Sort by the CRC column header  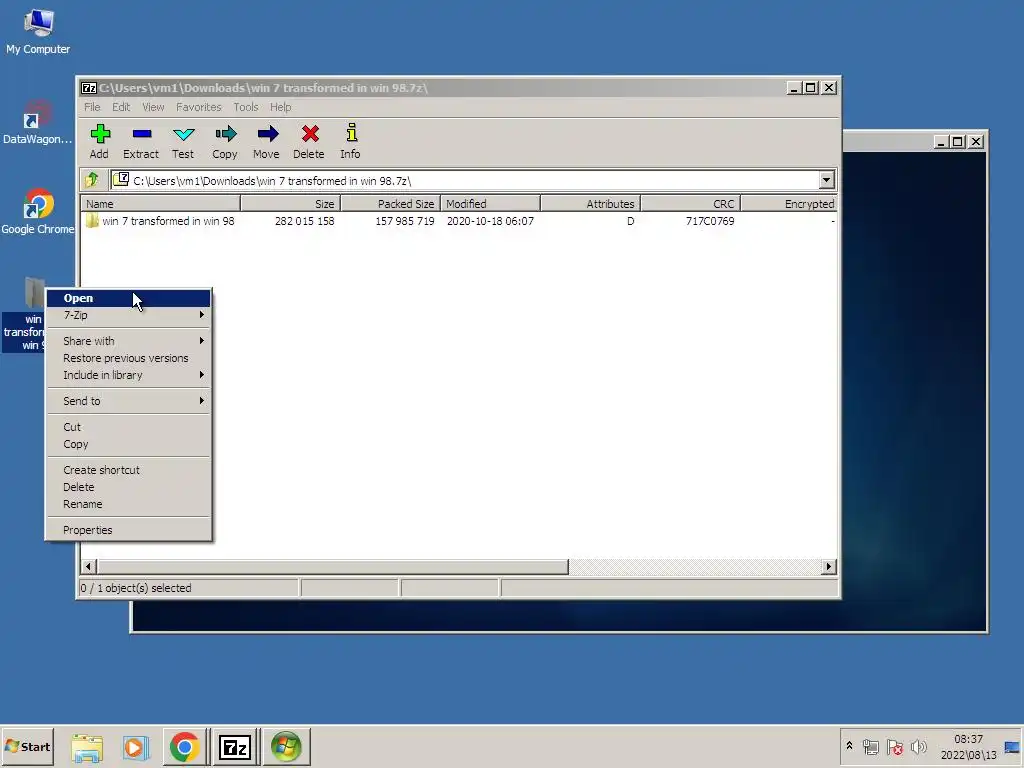coord(690,204)
